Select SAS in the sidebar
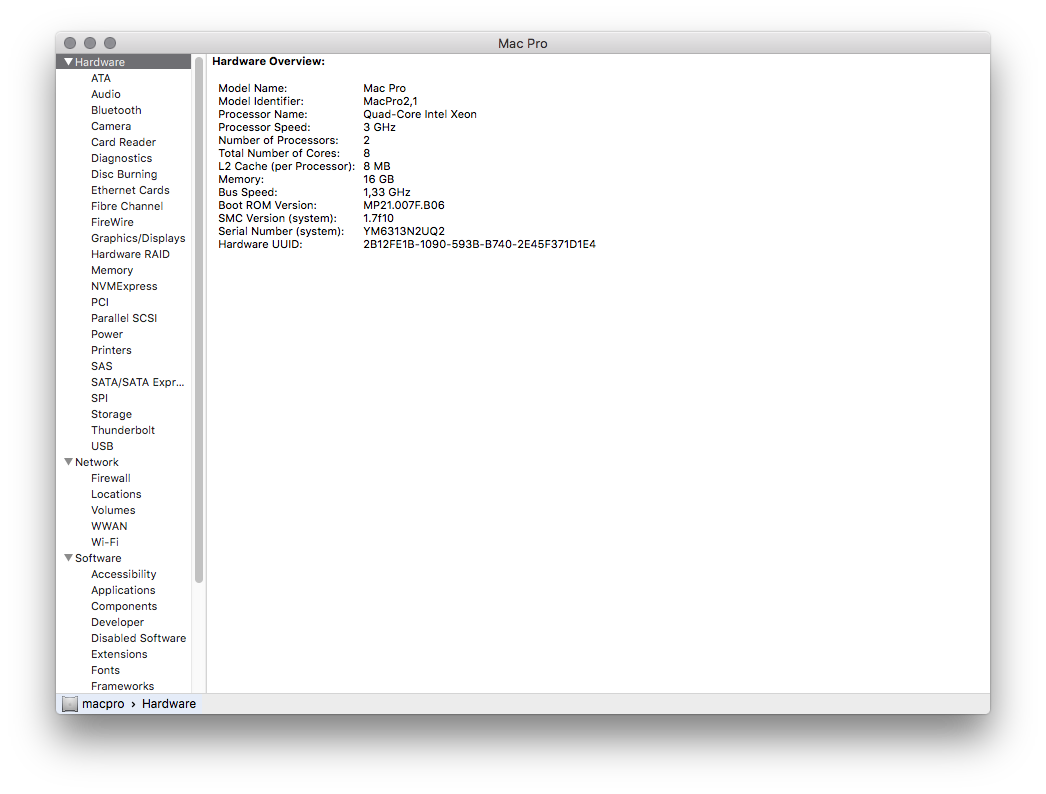Image resolution: width=1046 pixels, height=794 pixels. pos(101,366)
